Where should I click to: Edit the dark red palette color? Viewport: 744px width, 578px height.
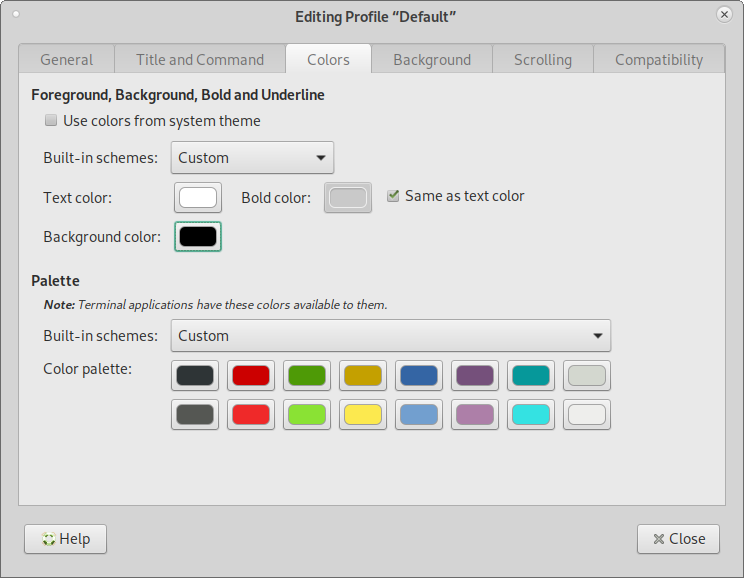pyautogui.click(x=251, y=375)
